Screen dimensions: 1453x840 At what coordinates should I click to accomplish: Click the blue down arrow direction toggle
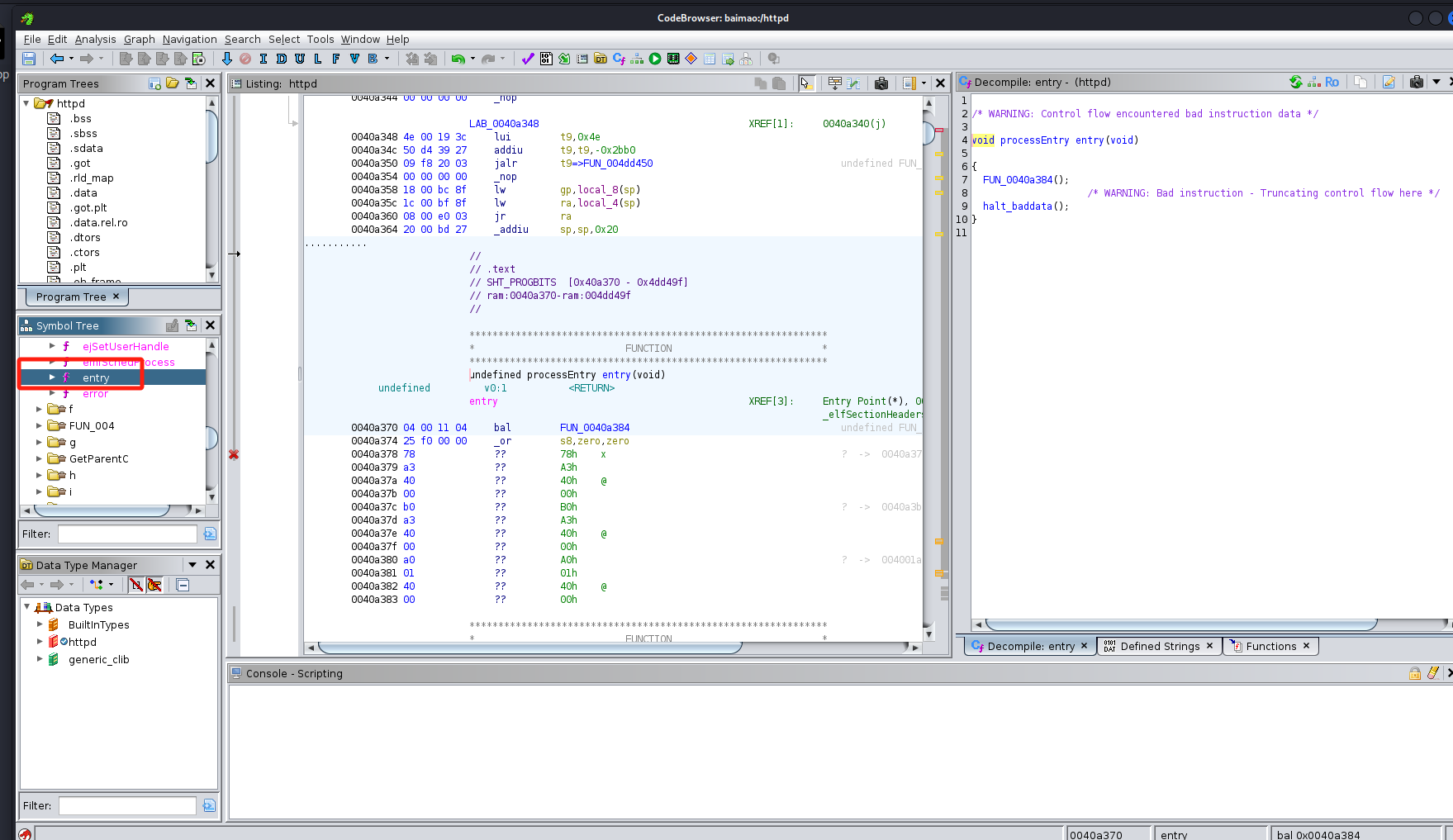(x=227, y=59)
